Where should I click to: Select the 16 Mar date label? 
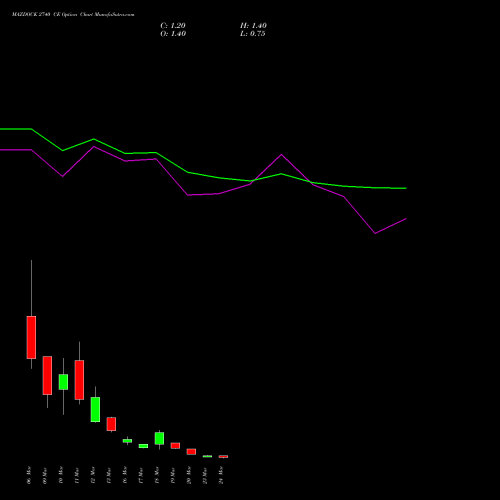pyautogui.click(x=125, y=475)
